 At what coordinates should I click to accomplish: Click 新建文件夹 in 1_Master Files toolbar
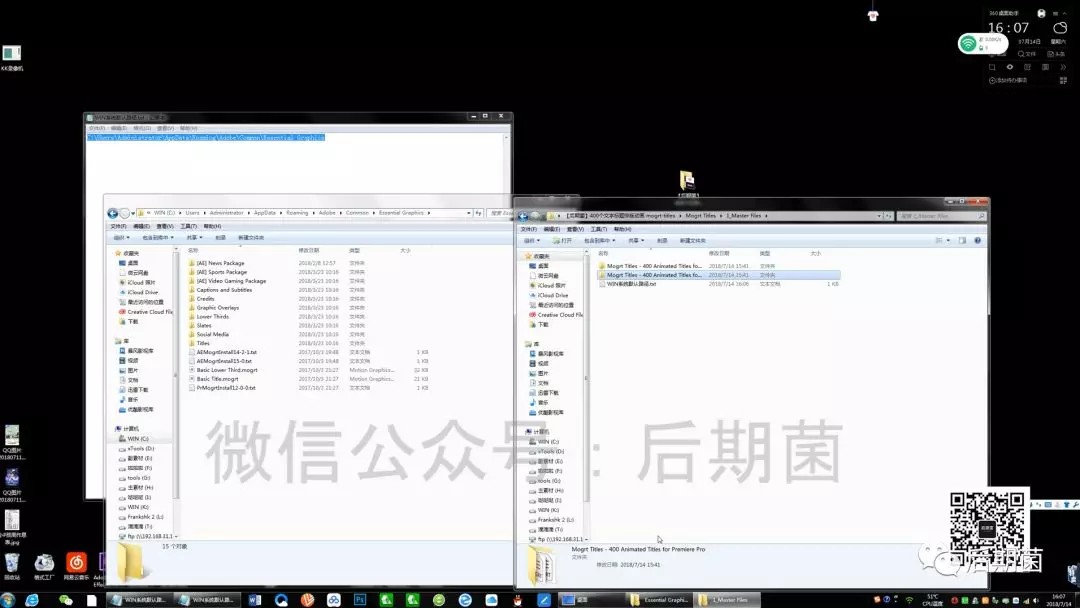pyautogui.click(x=692, y=240)
